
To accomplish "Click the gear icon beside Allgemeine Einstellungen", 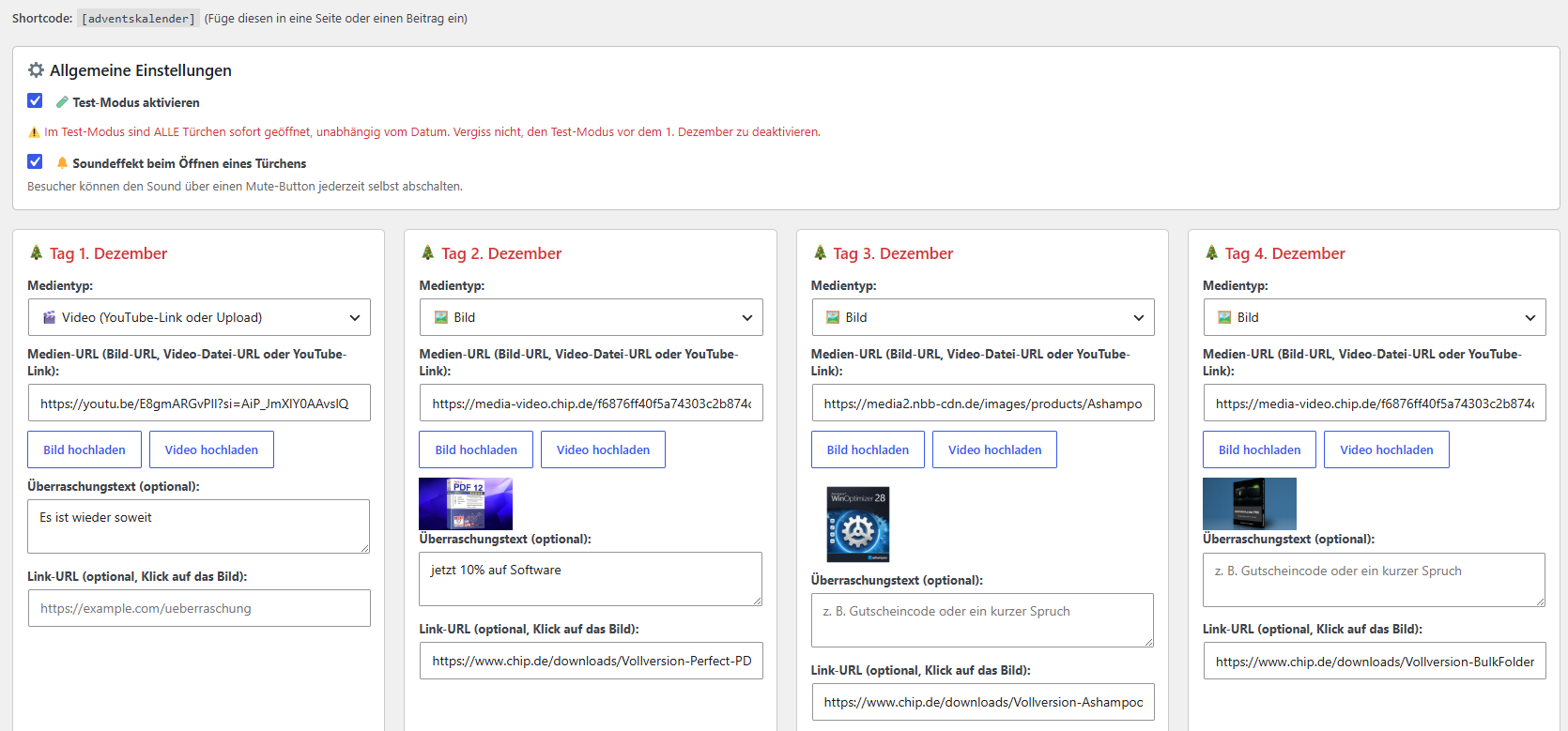I will coord(36,70).
